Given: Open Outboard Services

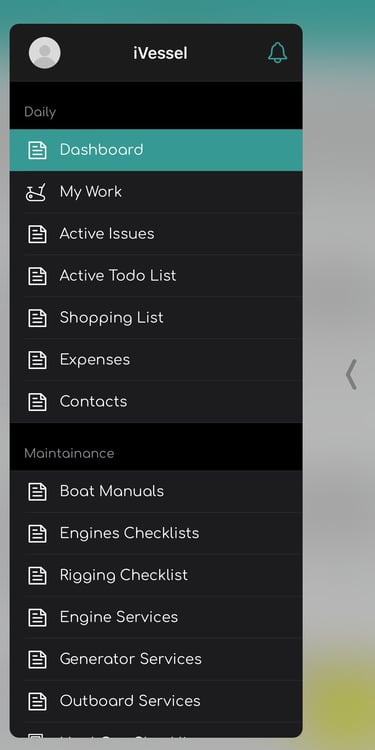Looking at the screenshot, I should pyautogui.click(x=156, y=701).
